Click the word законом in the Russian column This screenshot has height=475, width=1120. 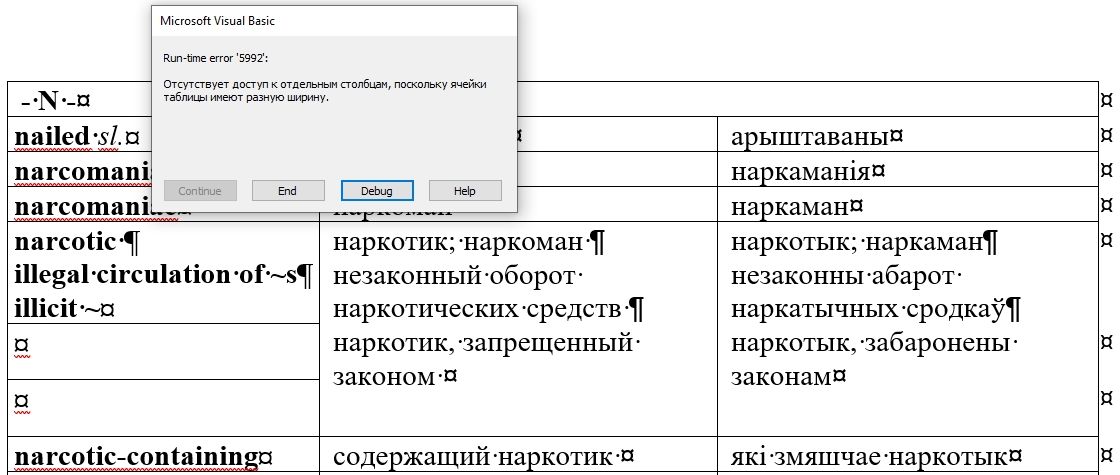[x=384, y=376]
